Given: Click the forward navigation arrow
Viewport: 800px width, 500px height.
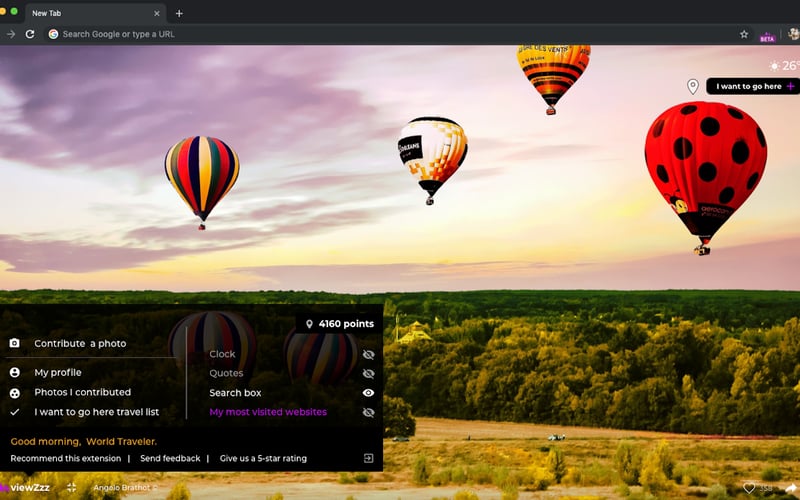Looking at the screenshot, I should (x=11, y=34).
